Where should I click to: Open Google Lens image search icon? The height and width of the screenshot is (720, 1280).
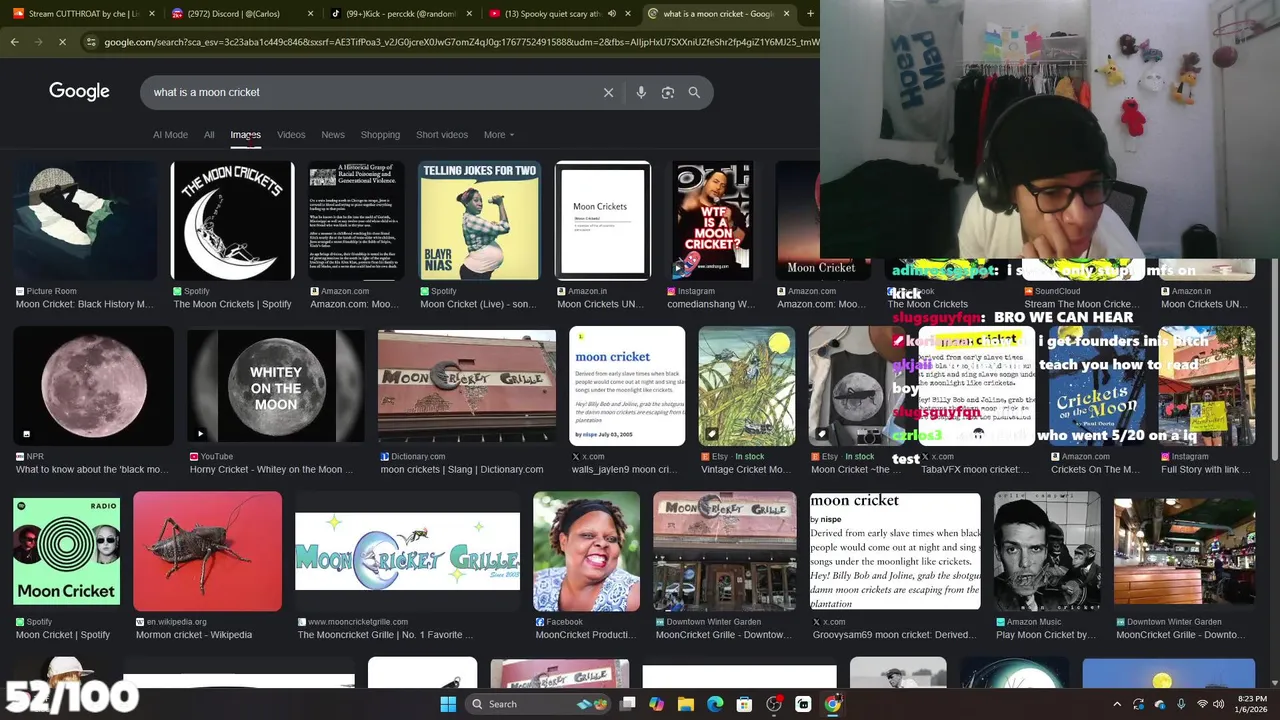click(668, 92)
